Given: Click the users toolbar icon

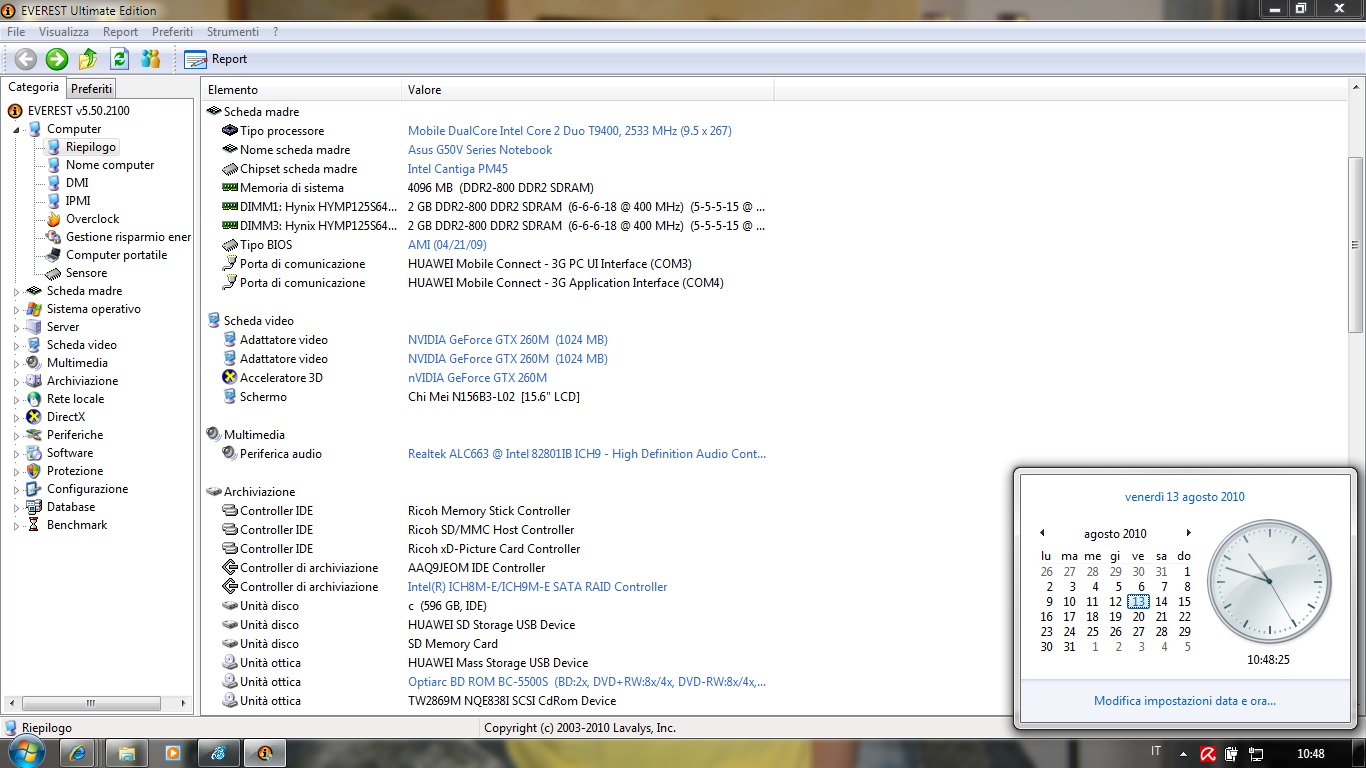Looking at the screenshot, I should [151, 59].
